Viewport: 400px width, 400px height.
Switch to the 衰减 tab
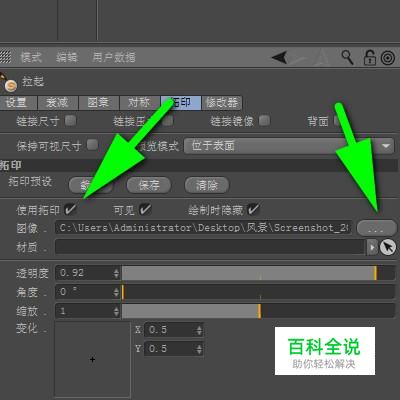point(58,103)
